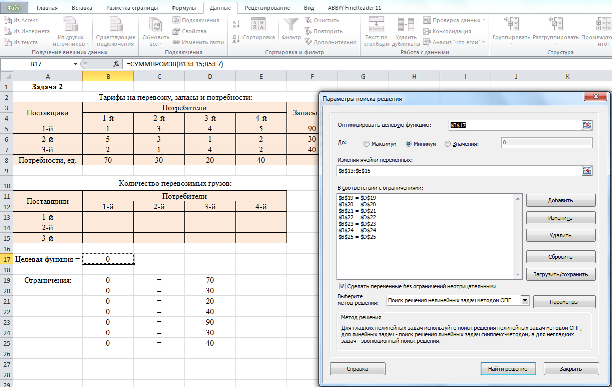Click the 'Загрузить/сохранить' button
The width and height of the screenshot is (612, 387).
click(x=561, y=274)
